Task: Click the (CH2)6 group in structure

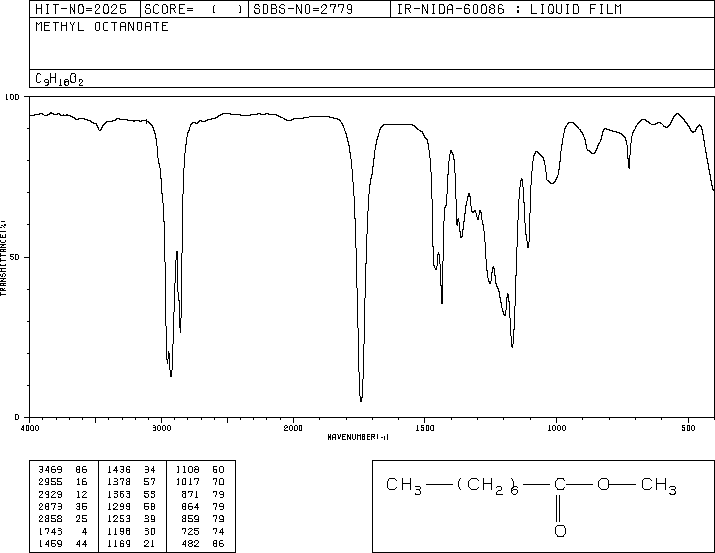Action: pyautogui.click(x=487, y=486)
